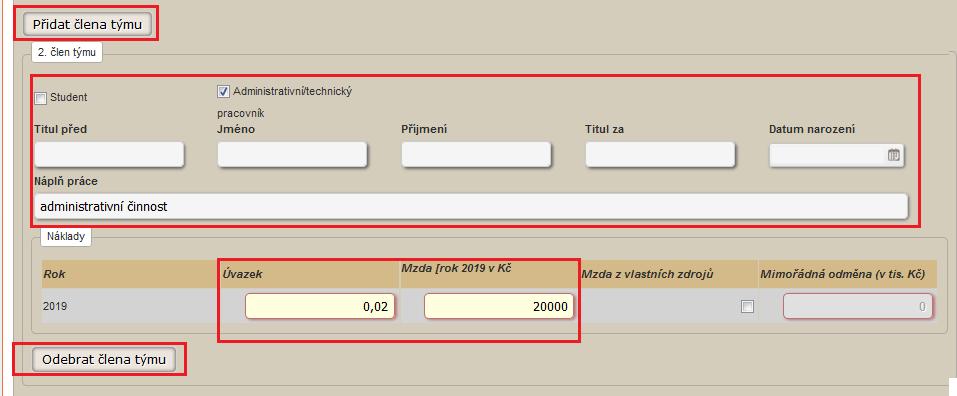Select the 2. člen týmu group label
The height and width of the screenshot is (396, 957).
67,52
